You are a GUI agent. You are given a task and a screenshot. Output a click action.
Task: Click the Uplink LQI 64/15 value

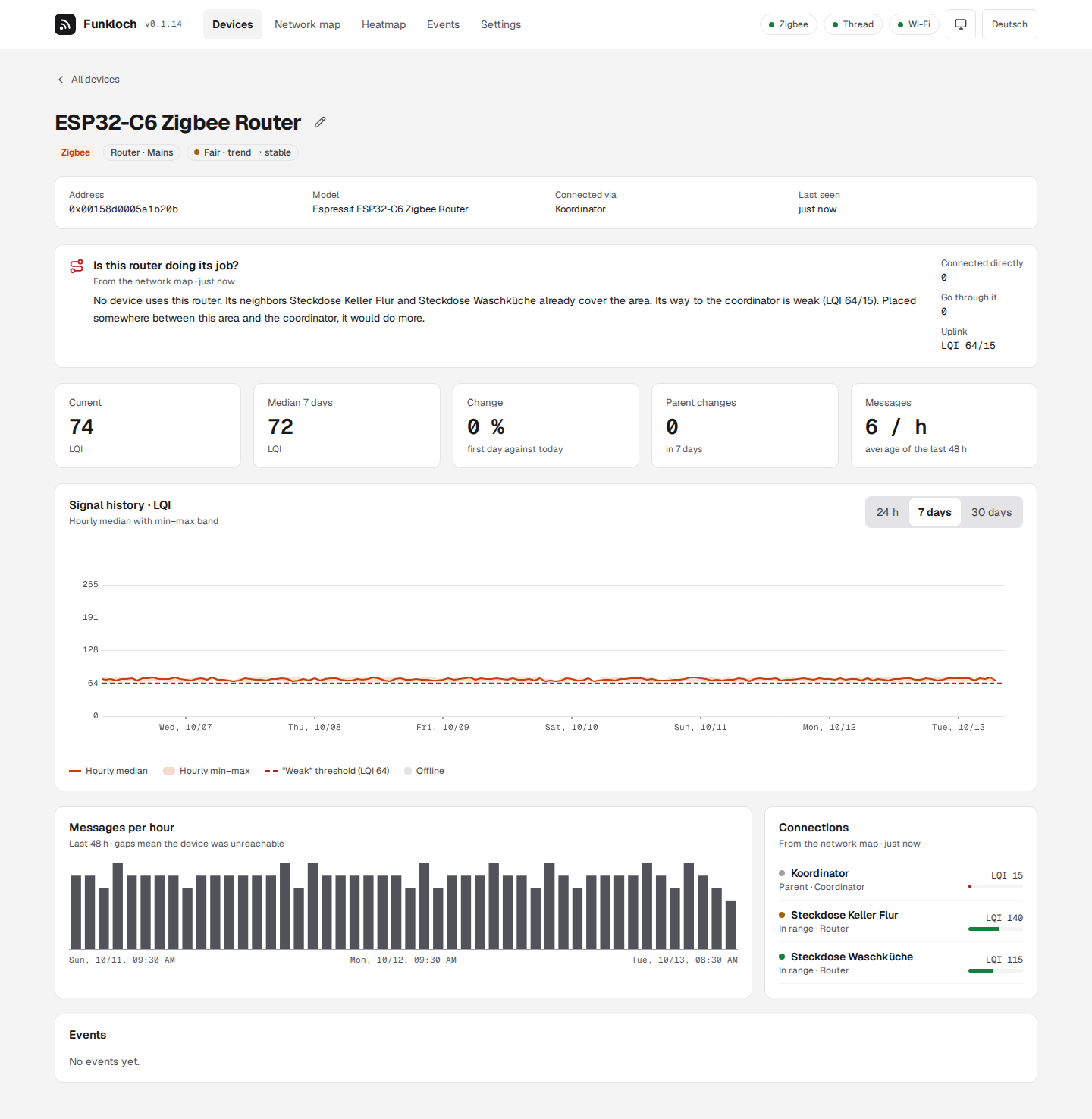[968, 346]
